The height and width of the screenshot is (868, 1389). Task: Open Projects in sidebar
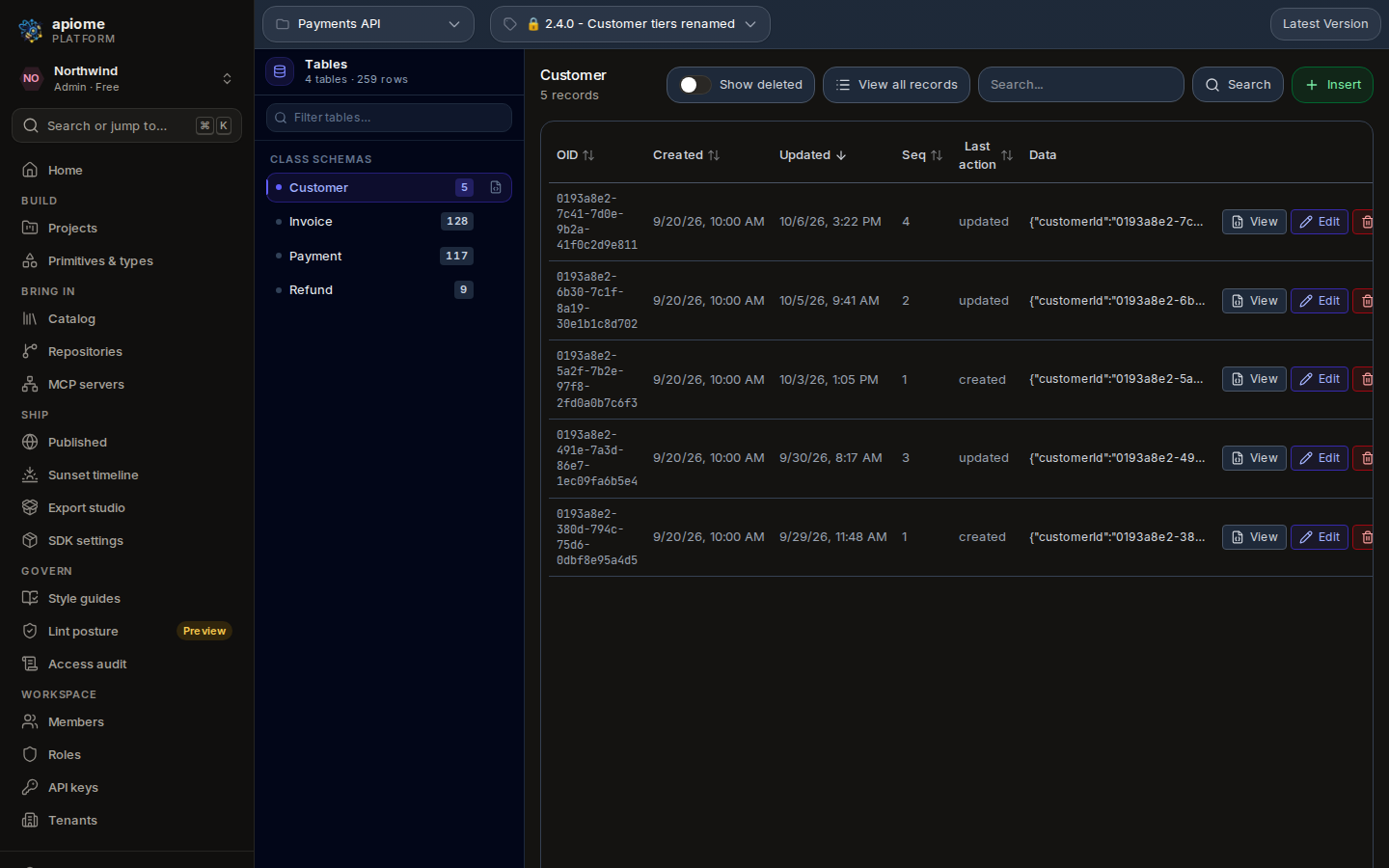[126, 229]
